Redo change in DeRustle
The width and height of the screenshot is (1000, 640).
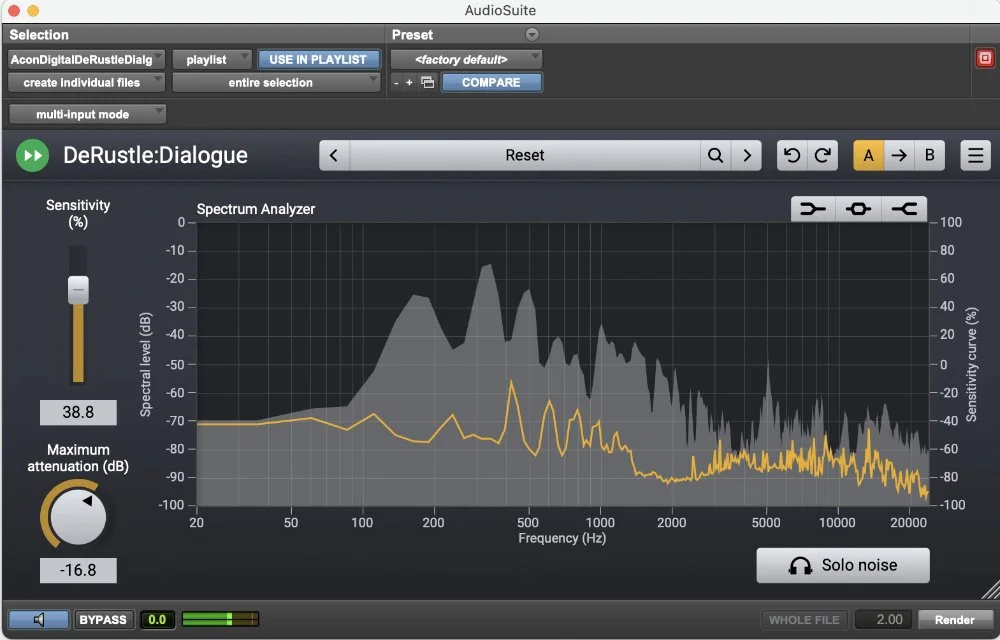823,156
